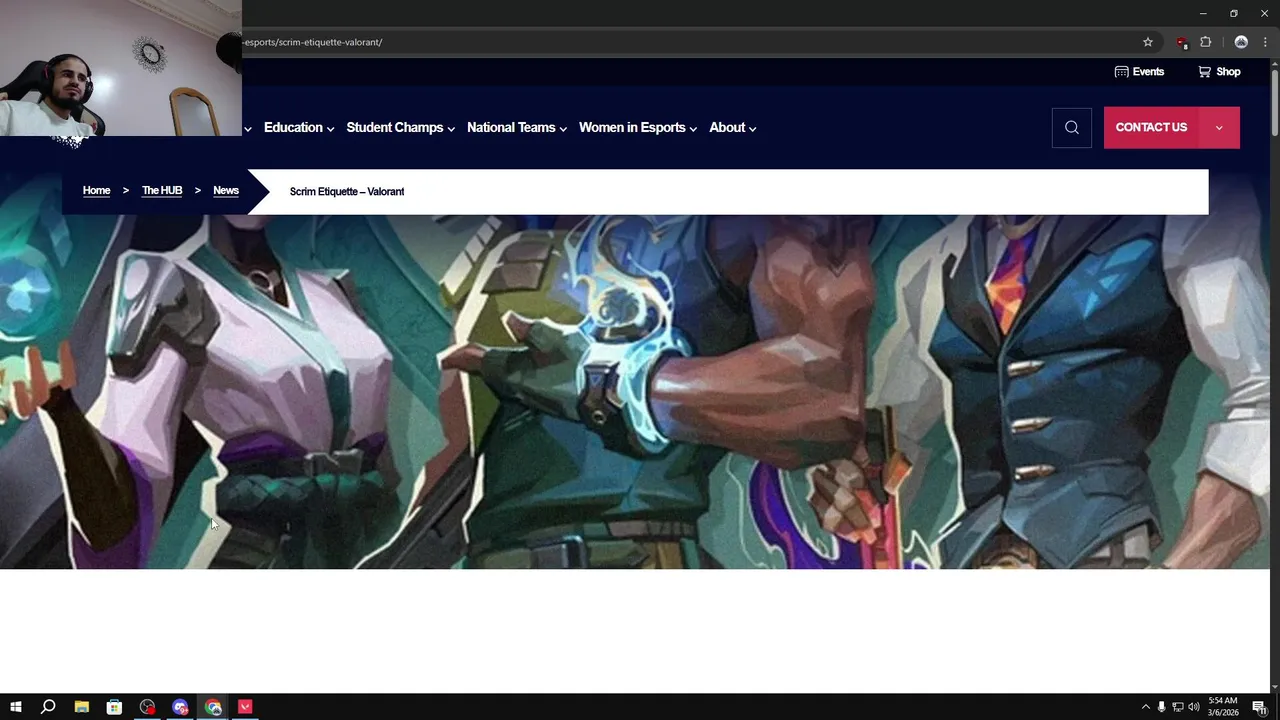1280x720 pixels.
Task: Open the website search magnifier button
Action: pyautogui.click(x=1071, y=127)
